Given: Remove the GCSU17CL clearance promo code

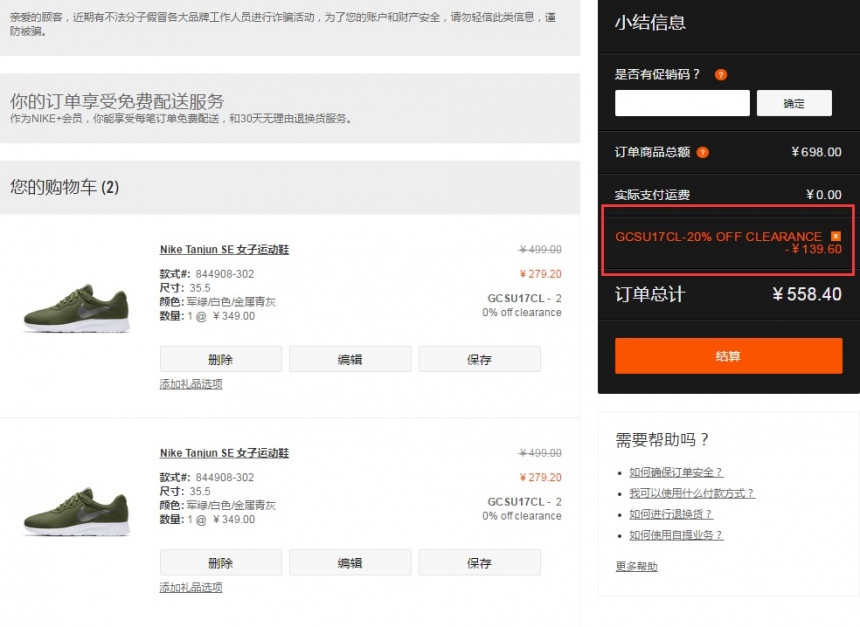Looking at the screenshot, I should (x=836, y=236).
